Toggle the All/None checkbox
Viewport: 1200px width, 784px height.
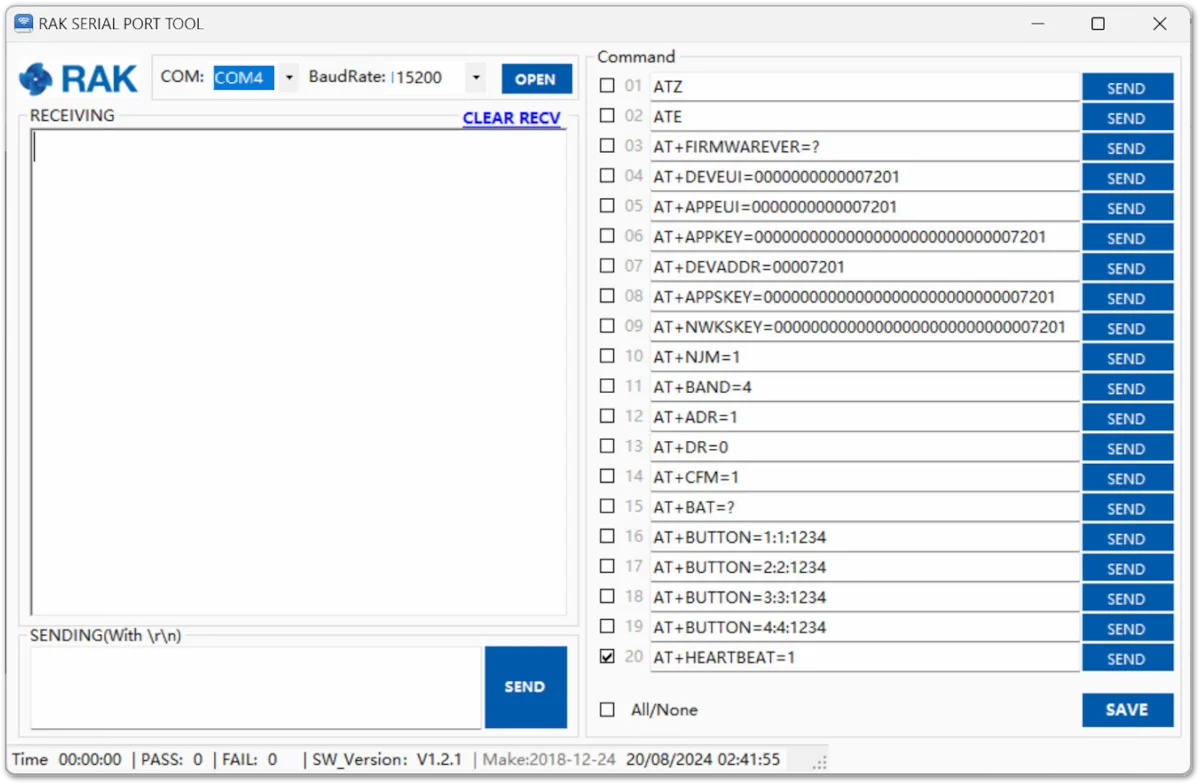point(607,710)
